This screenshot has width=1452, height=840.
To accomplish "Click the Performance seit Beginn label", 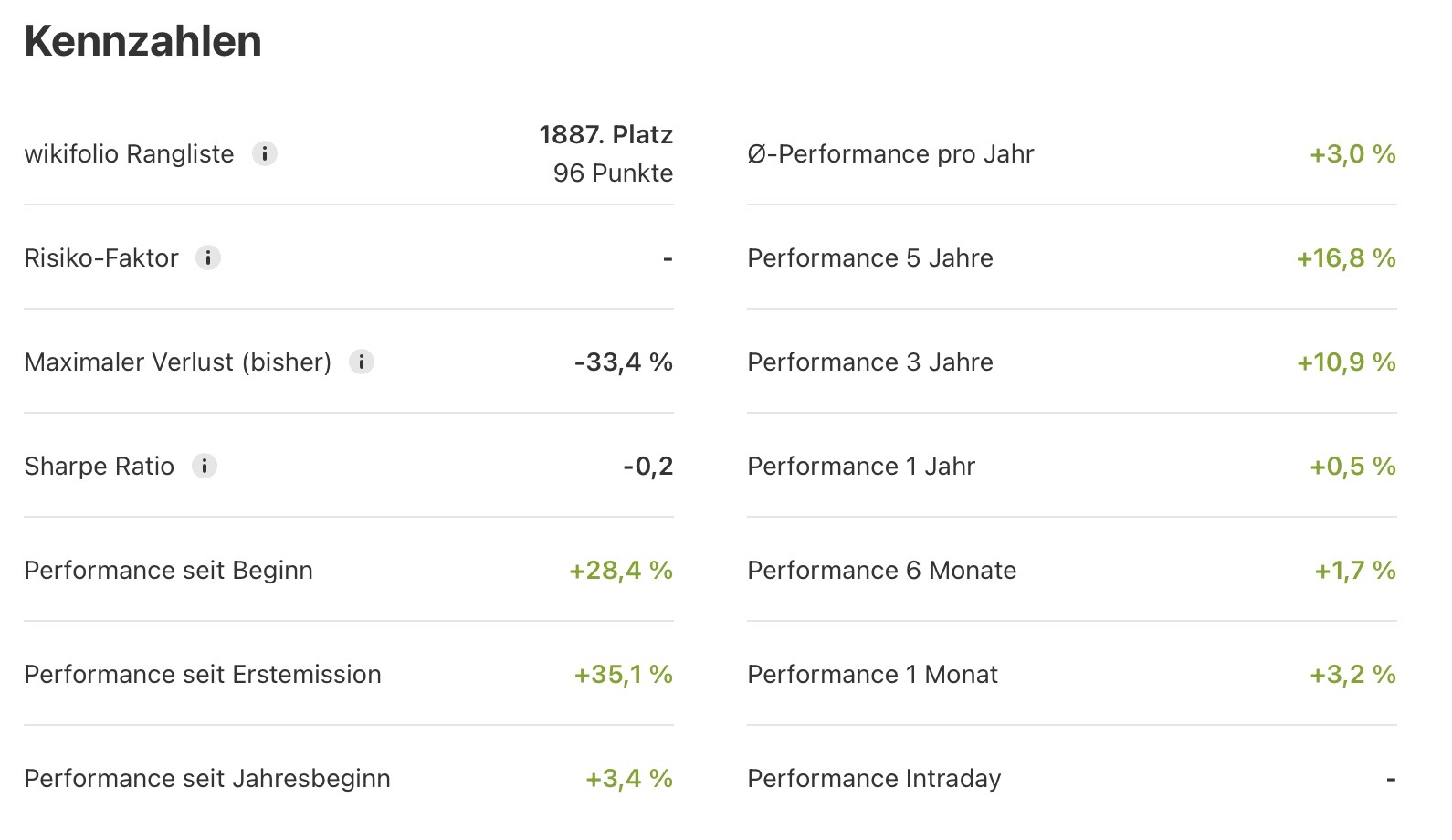I will (168, 570).
